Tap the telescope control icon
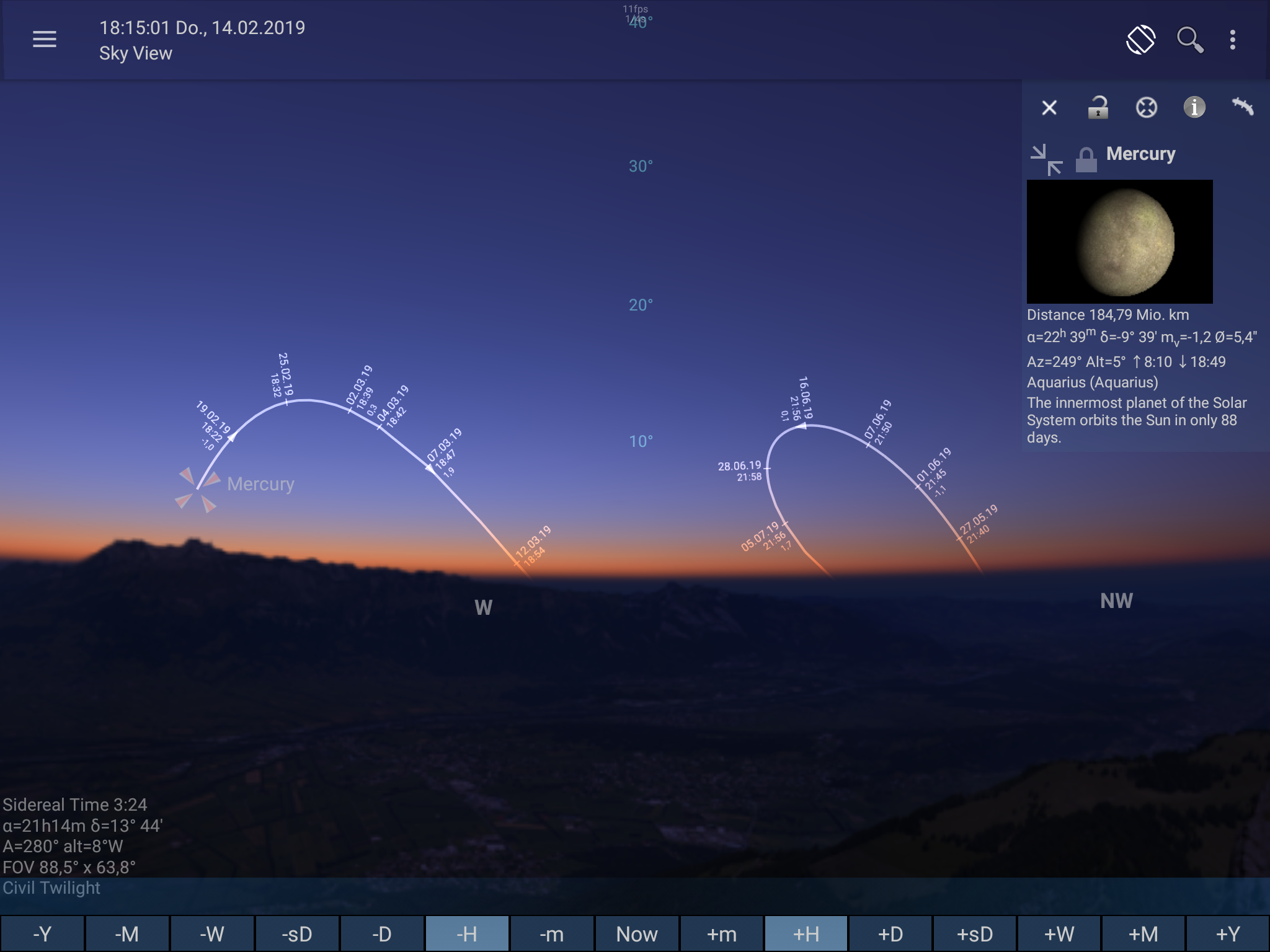This screenshot has width=1270, height=952. (x=1243, y=107)
